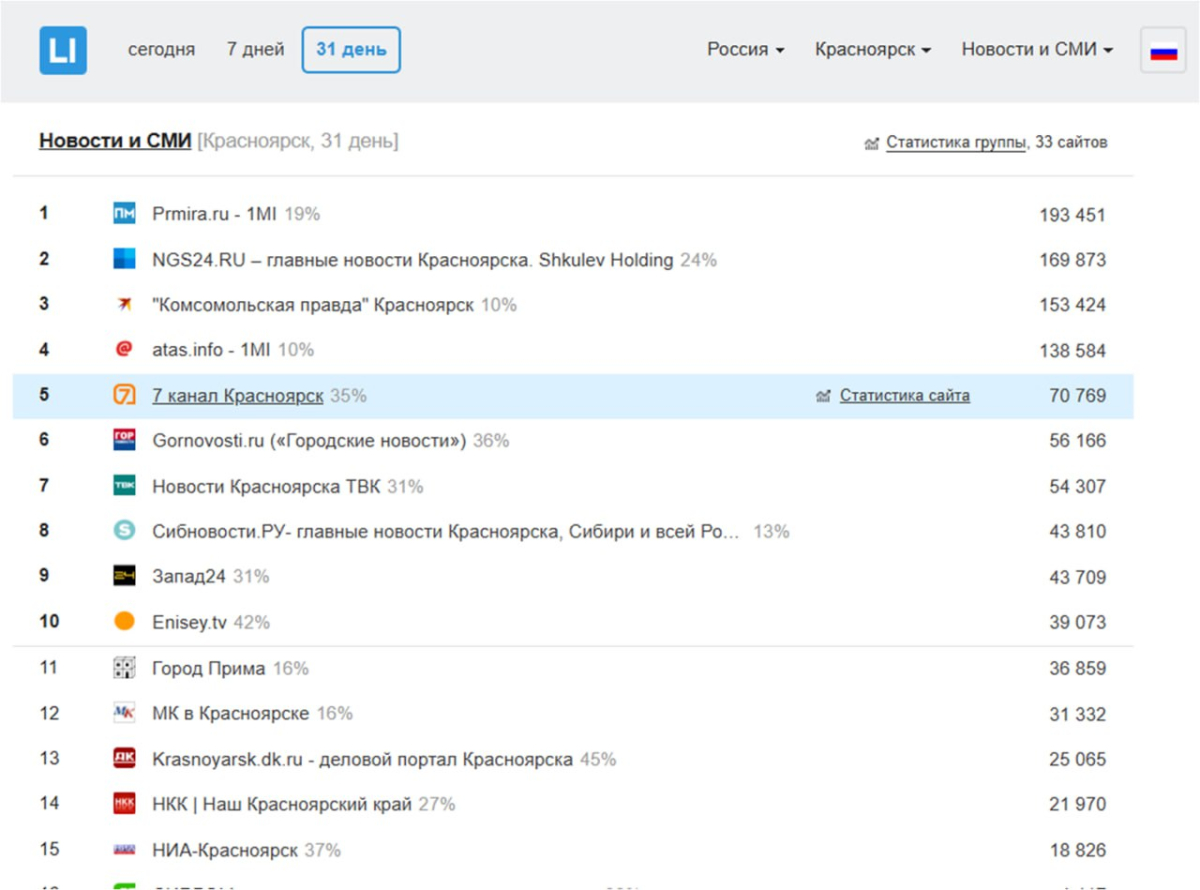Screen dimensions: 1200x890
Task: Click the LI LiveInternet logo
Action: (63, 50)
